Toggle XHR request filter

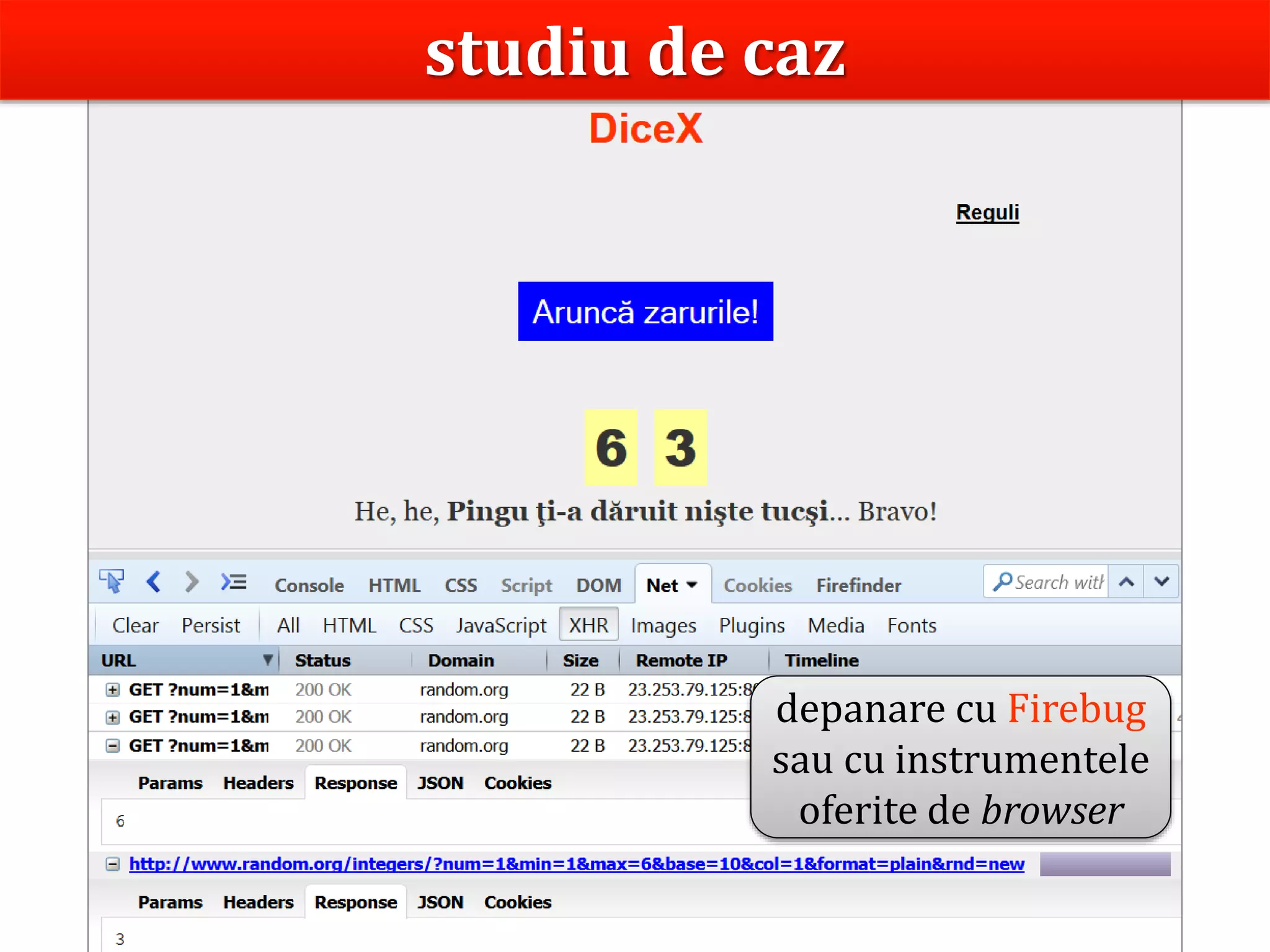point(588,624)
